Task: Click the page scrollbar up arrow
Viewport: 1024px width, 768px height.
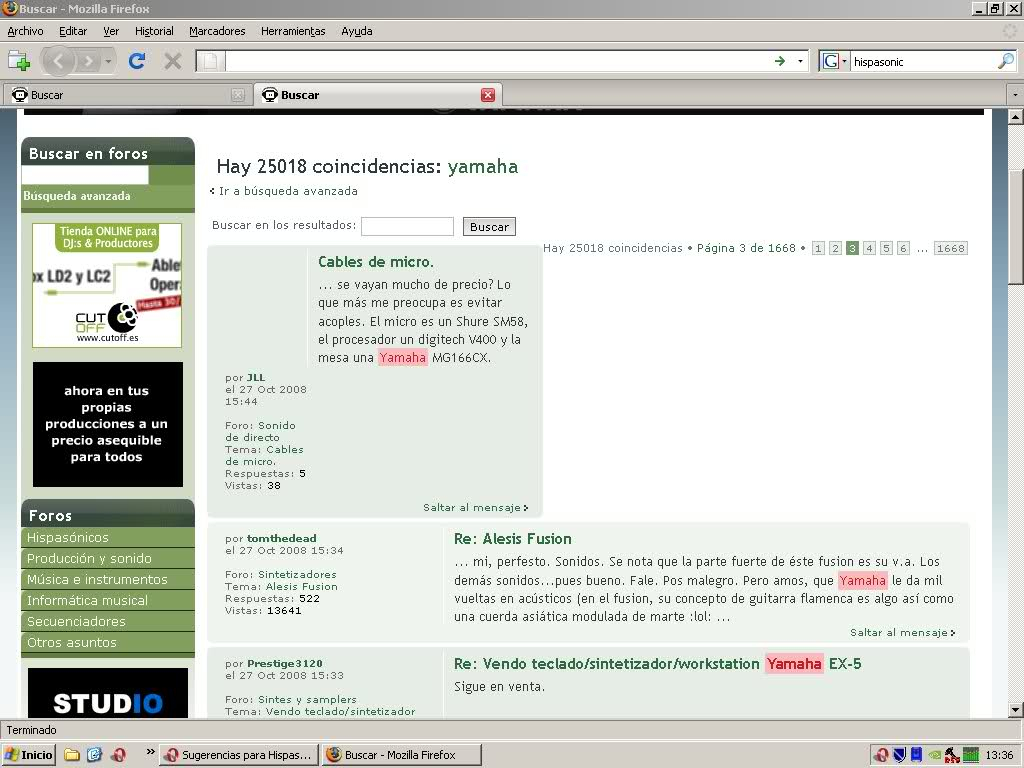Action: click(1015, 118)
